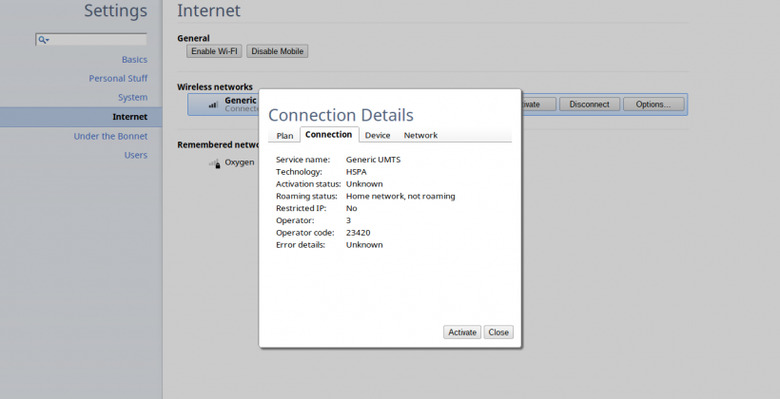This screenshot has height=399, width=780.
Task: Click the Enable Wi-Fi button
Action: click(214, 51)
